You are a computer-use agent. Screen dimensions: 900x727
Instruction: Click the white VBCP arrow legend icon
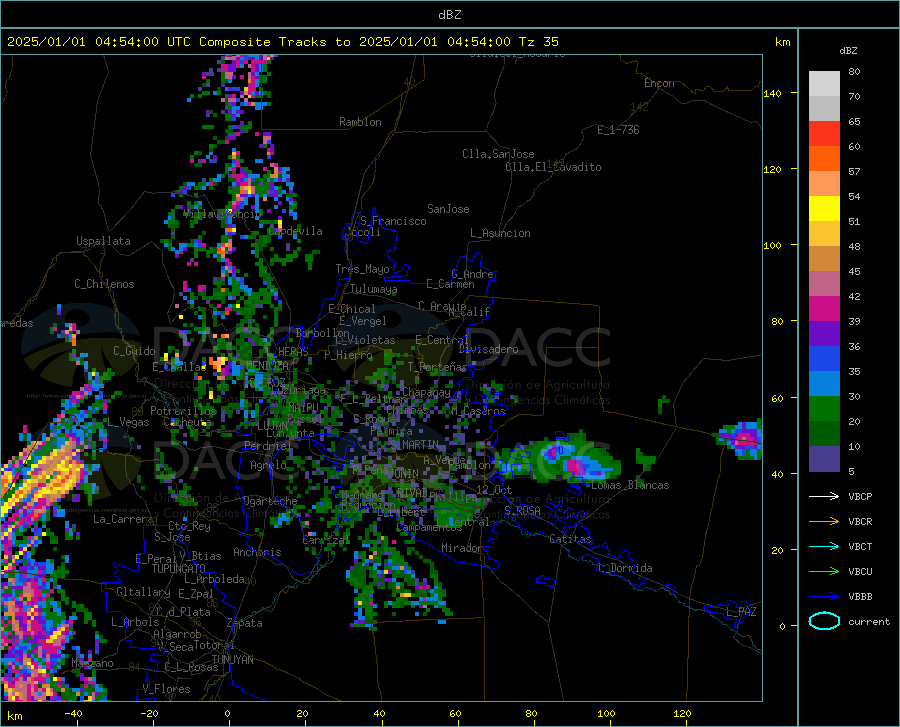pos(824,496)
